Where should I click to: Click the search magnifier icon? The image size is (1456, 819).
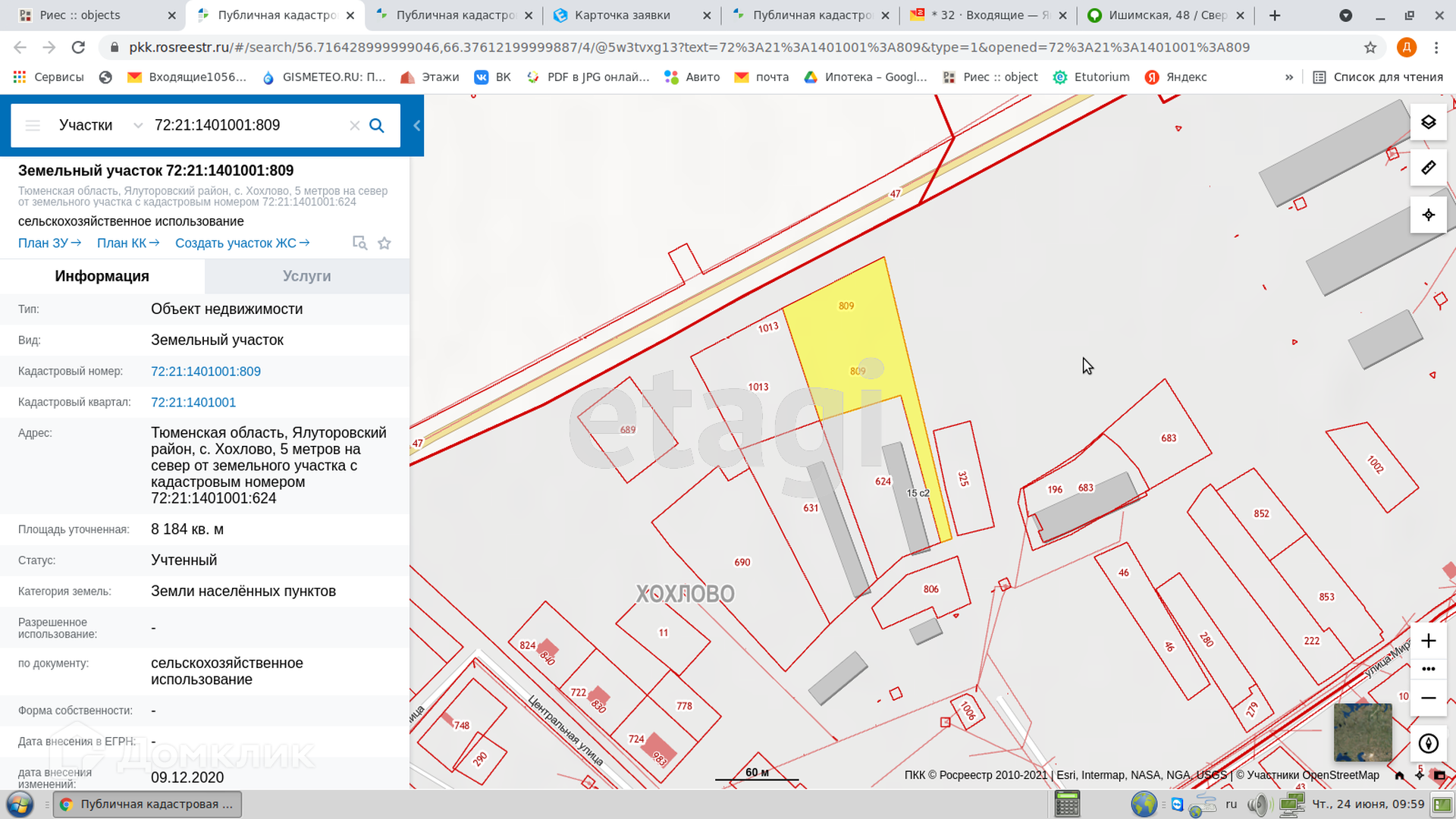point(377,126)
